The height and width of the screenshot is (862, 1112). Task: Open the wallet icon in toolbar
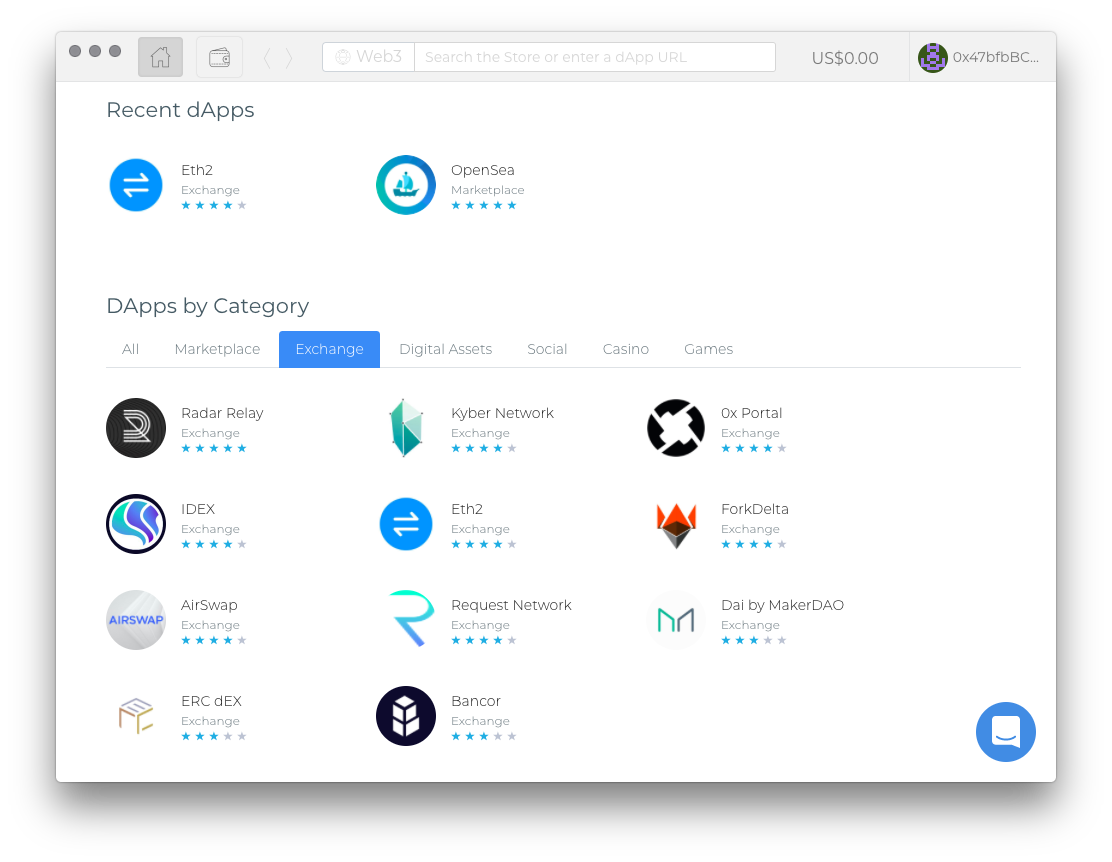click(219, 57)
